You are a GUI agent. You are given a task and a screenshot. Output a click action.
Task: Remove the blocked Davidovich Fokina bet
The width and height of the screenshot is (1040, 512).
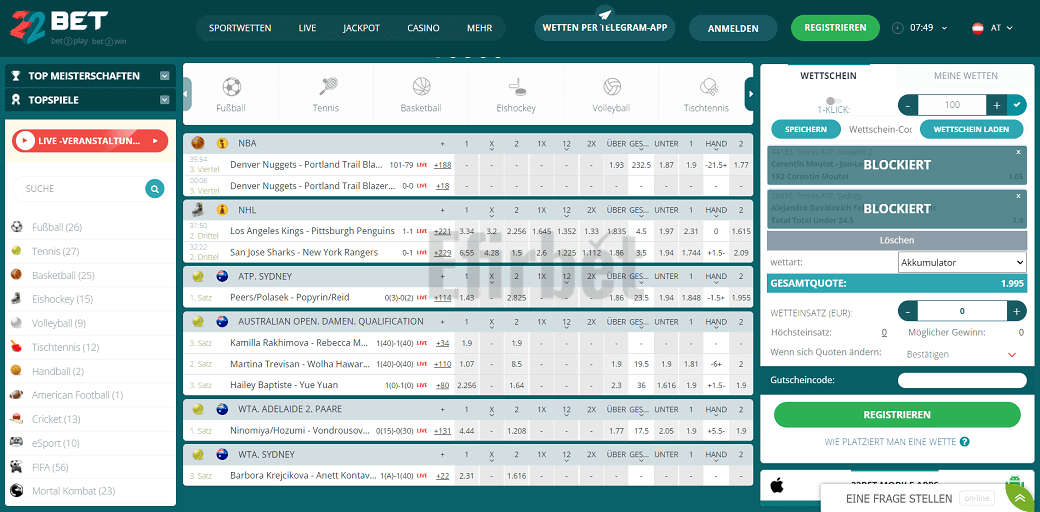click(x=1019, y=196)
